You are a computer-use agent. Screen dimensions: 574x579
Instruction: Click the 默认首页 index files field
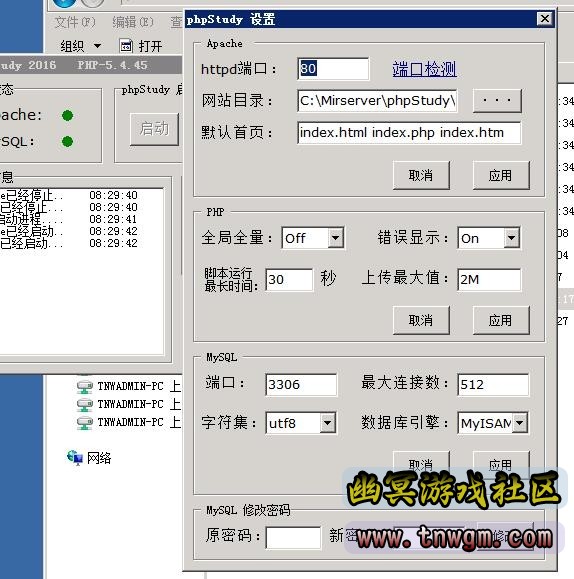[x=409, y=133]
